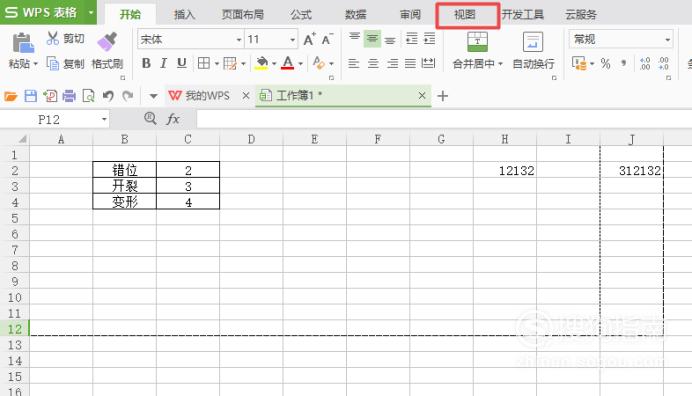Viewport: 692px width, 396px height.
Task: Decrease font size with A- icon
Action: [327, 39]
